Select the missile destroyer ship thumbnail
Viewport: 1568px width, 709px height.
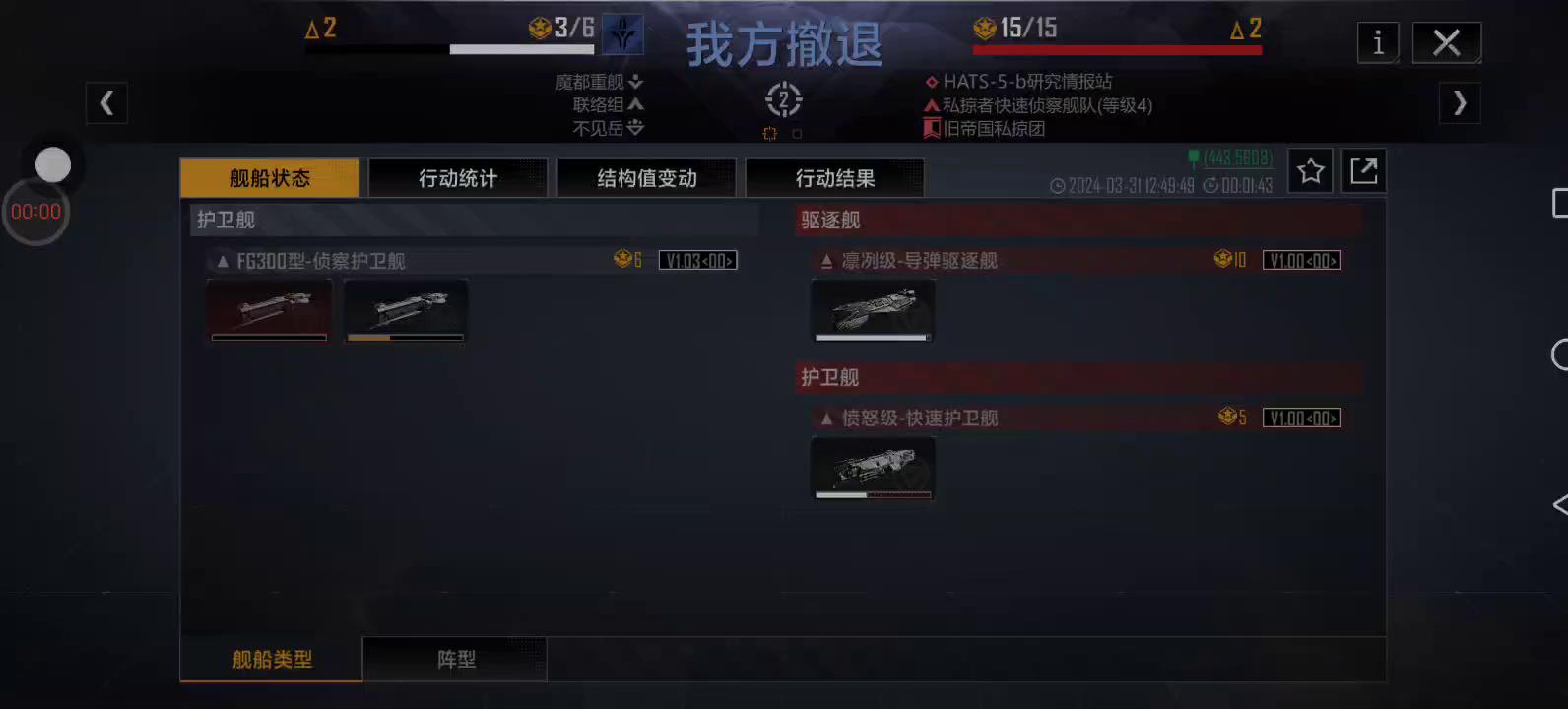[x=872, y=311]
